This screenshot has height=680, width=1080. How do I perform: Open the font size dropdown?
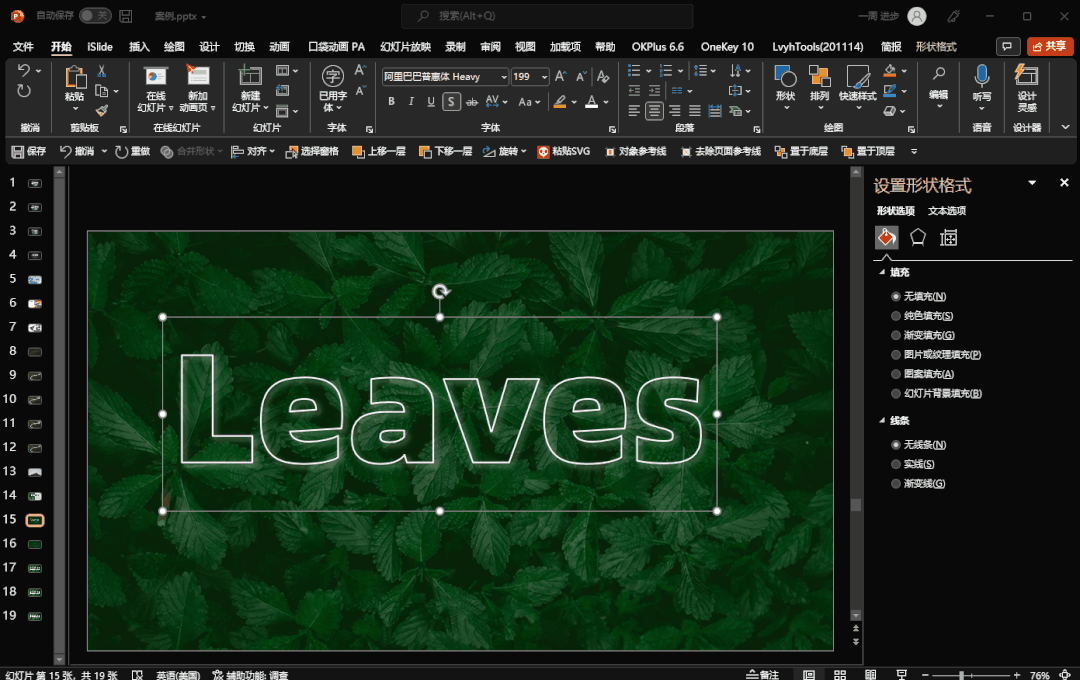tap(544, 76)
